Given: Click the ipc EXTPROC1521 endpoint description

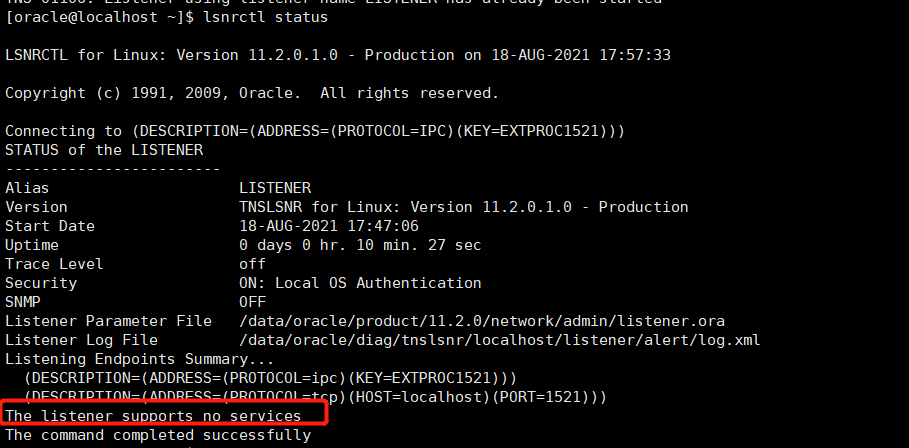Looking at the screenshot, I should 270,377.
